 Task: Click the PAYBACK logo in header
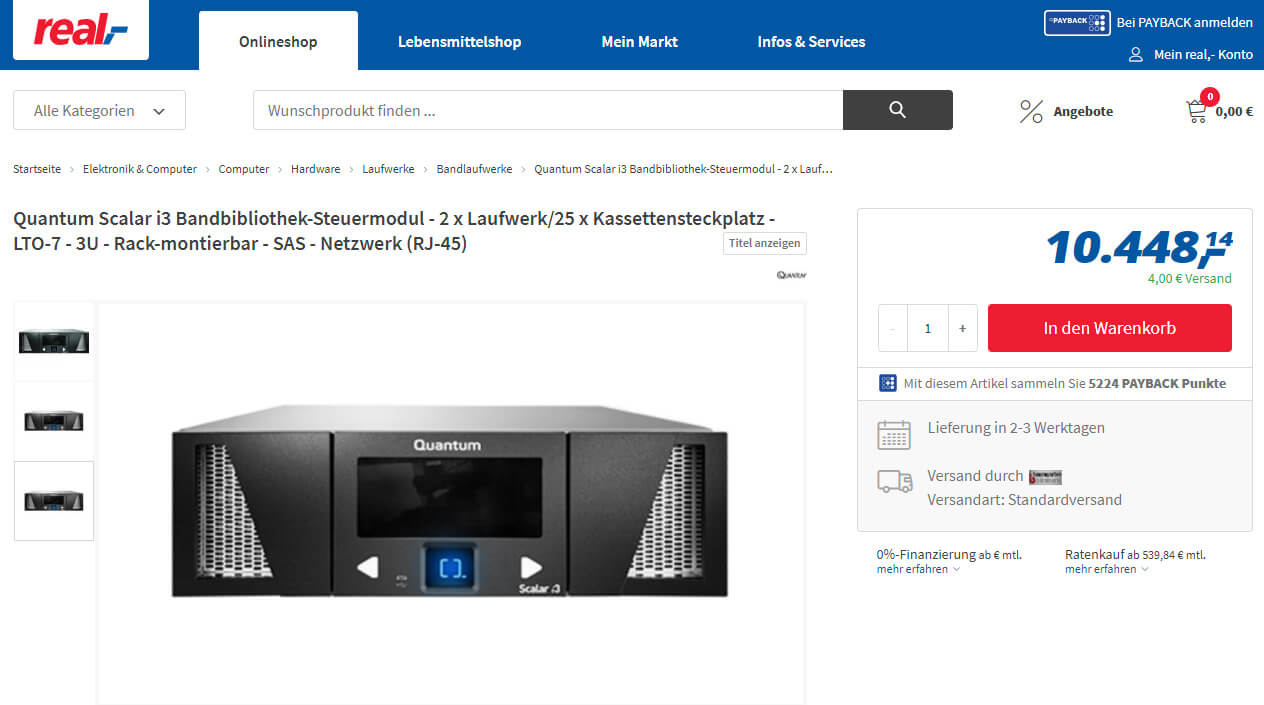[x=1077, y=22]
